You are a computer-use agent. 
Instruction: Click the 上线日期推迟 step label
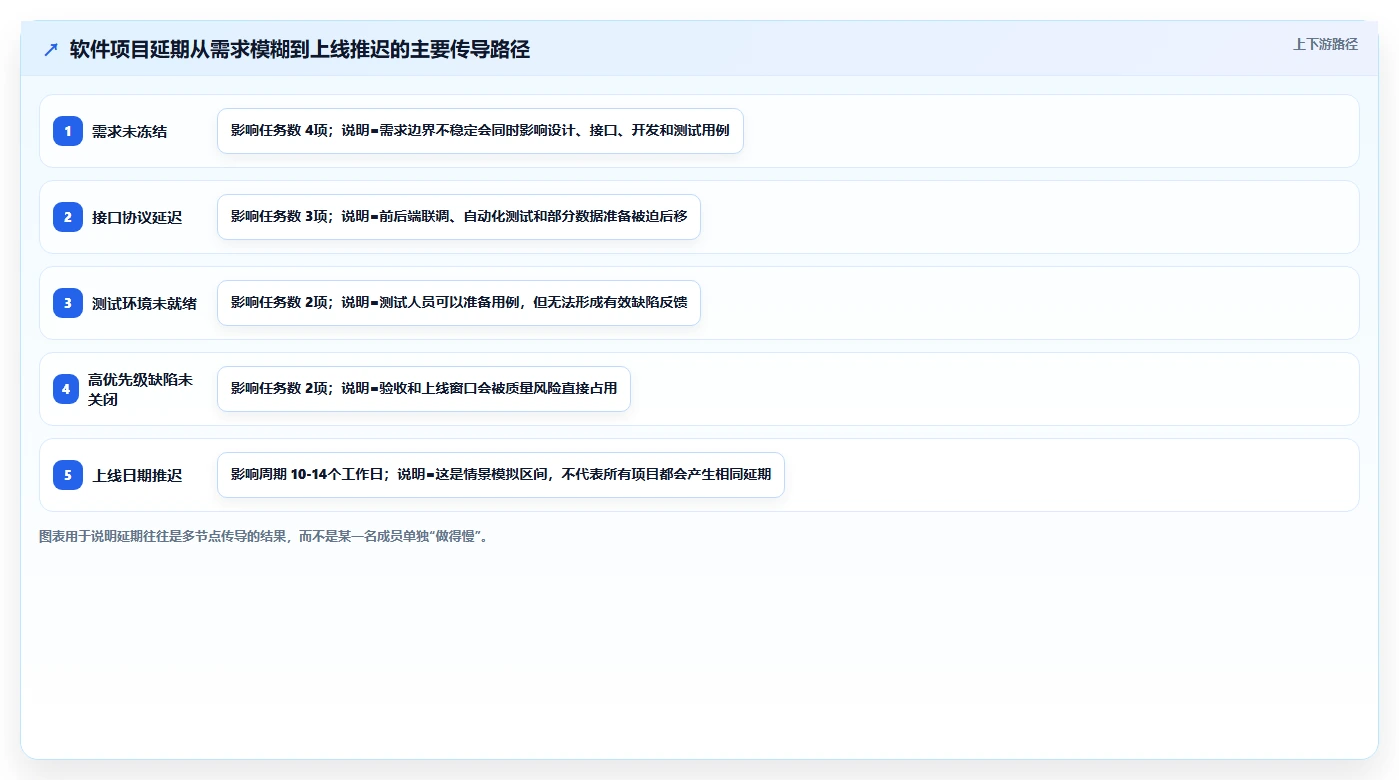[137, 475]
